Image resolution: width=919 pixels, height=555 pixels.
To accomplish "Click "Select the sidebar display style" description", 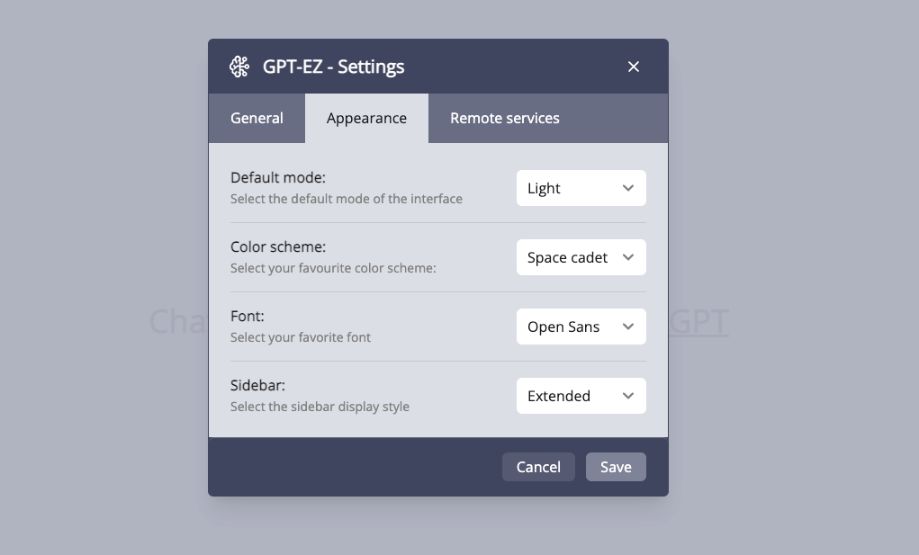I will [319, 407].
